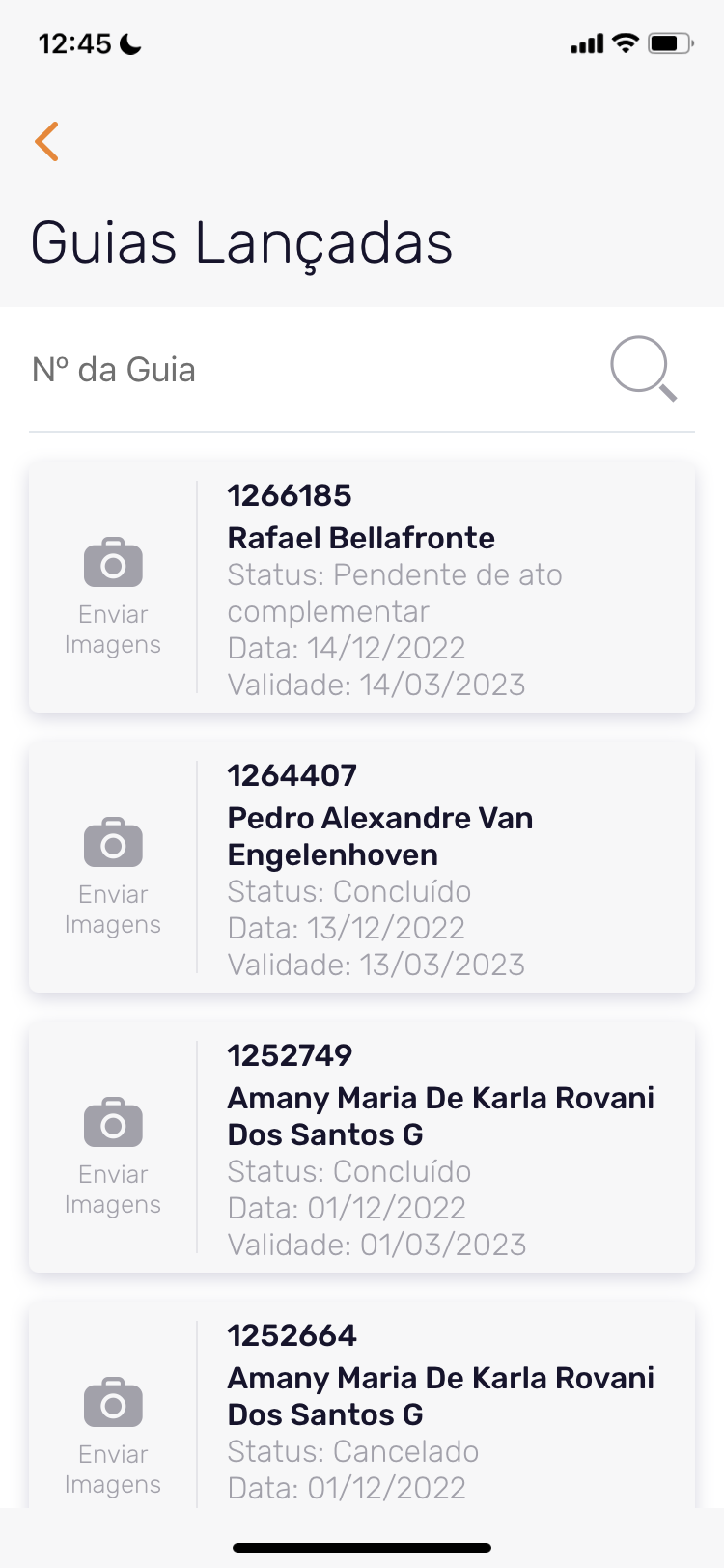Screen dimensions: 724x1568
Task: Open guia number 1252749
Action: (x=290, y=1055)
